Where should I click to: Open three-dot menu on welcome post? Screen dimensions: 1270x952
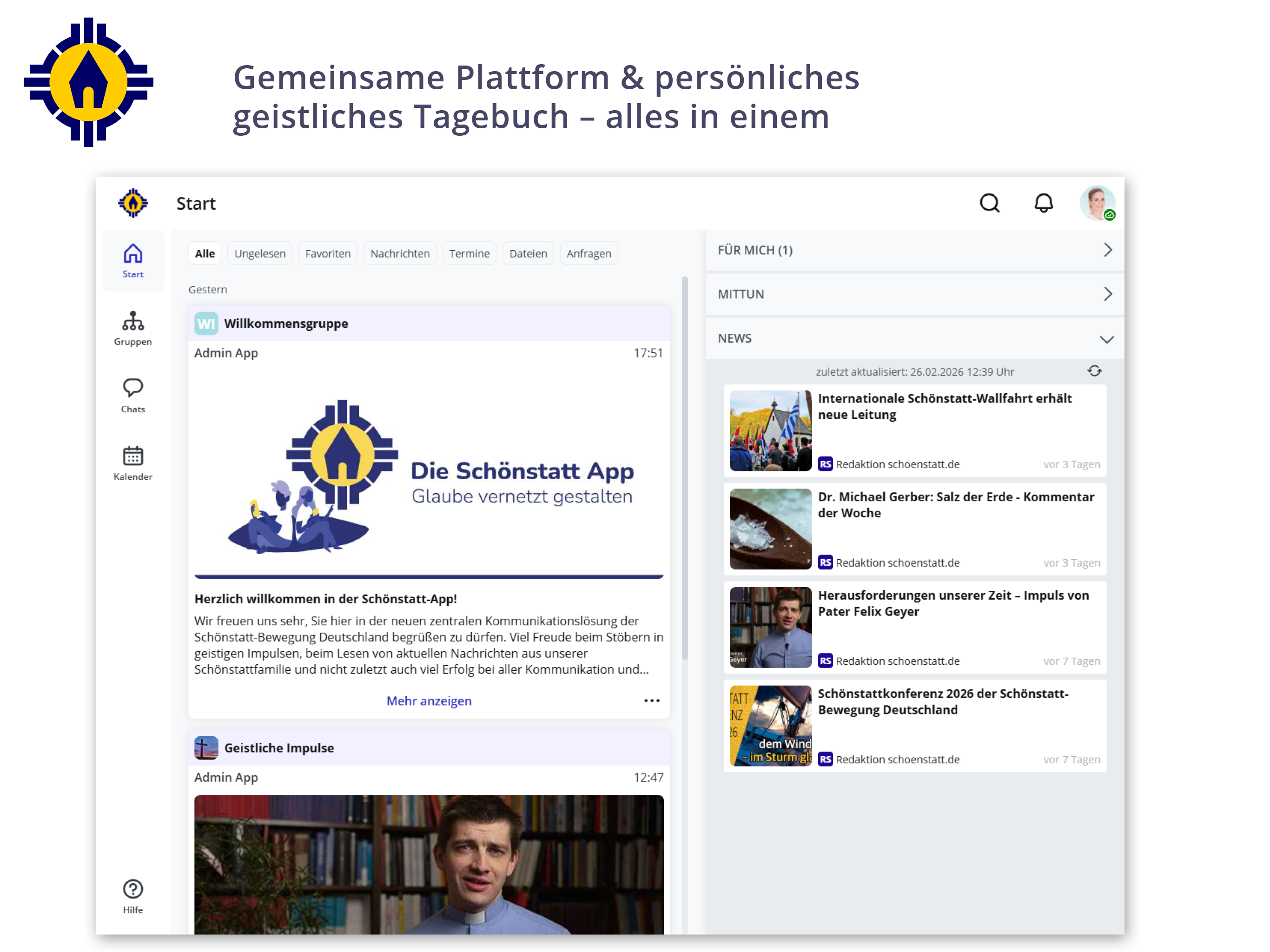652,701
